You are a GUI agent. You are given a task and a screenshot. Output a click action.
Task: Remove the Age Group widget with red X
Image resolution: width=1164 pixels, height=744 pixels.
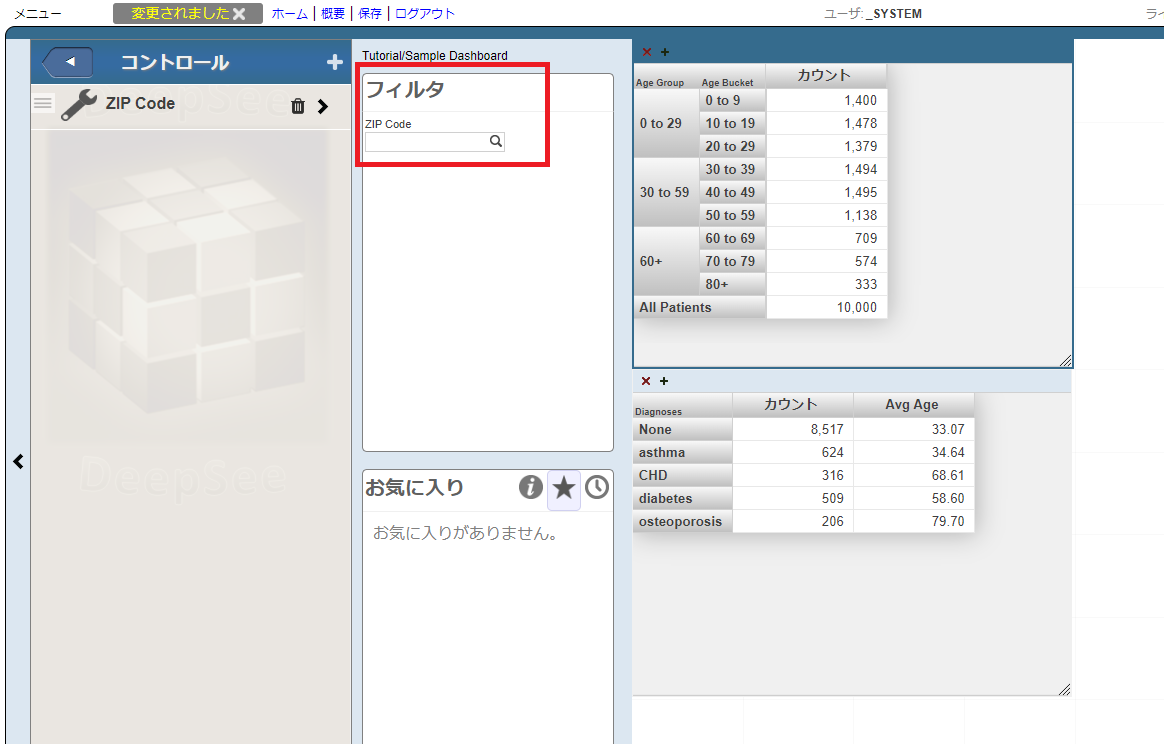647,52
